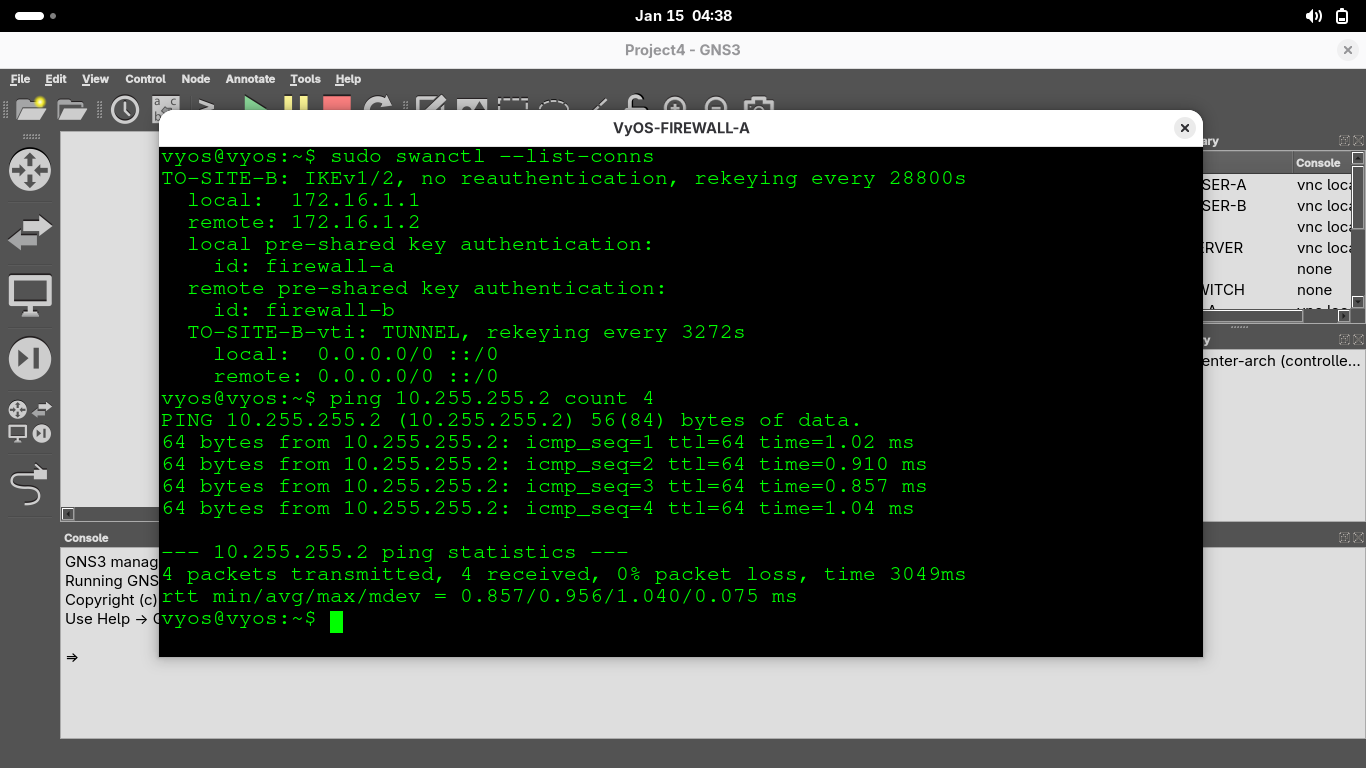Image resolution: width=1366 pixels, height=768 pixels.
Task: Click the Console column header
Action: (x=1317, y=162)
